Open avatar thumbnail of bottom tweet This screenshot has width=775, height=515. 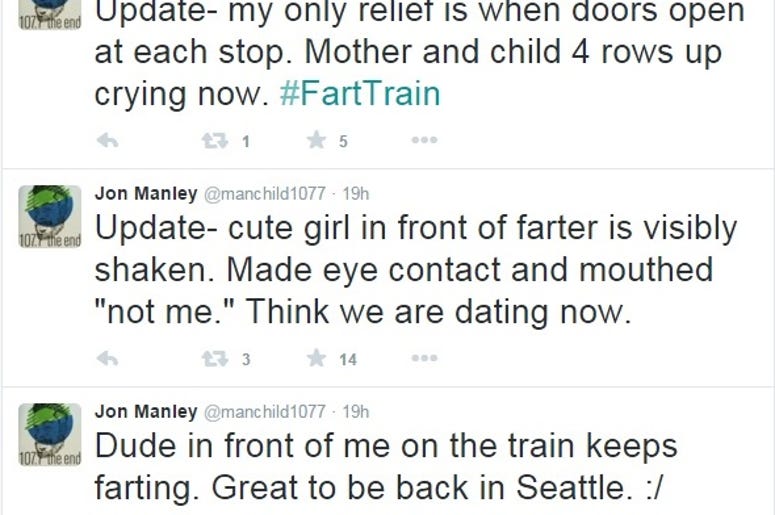50,434
